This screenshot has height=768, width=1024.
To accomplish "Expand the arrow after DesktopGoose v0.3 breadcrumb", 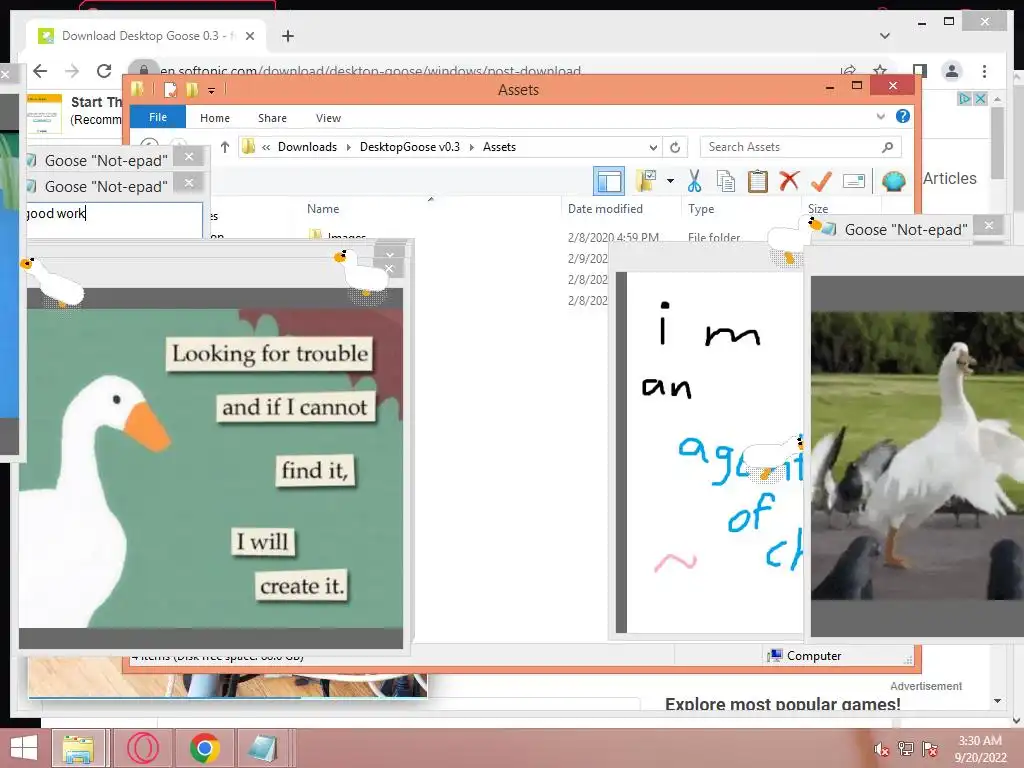I will [472, 148].
